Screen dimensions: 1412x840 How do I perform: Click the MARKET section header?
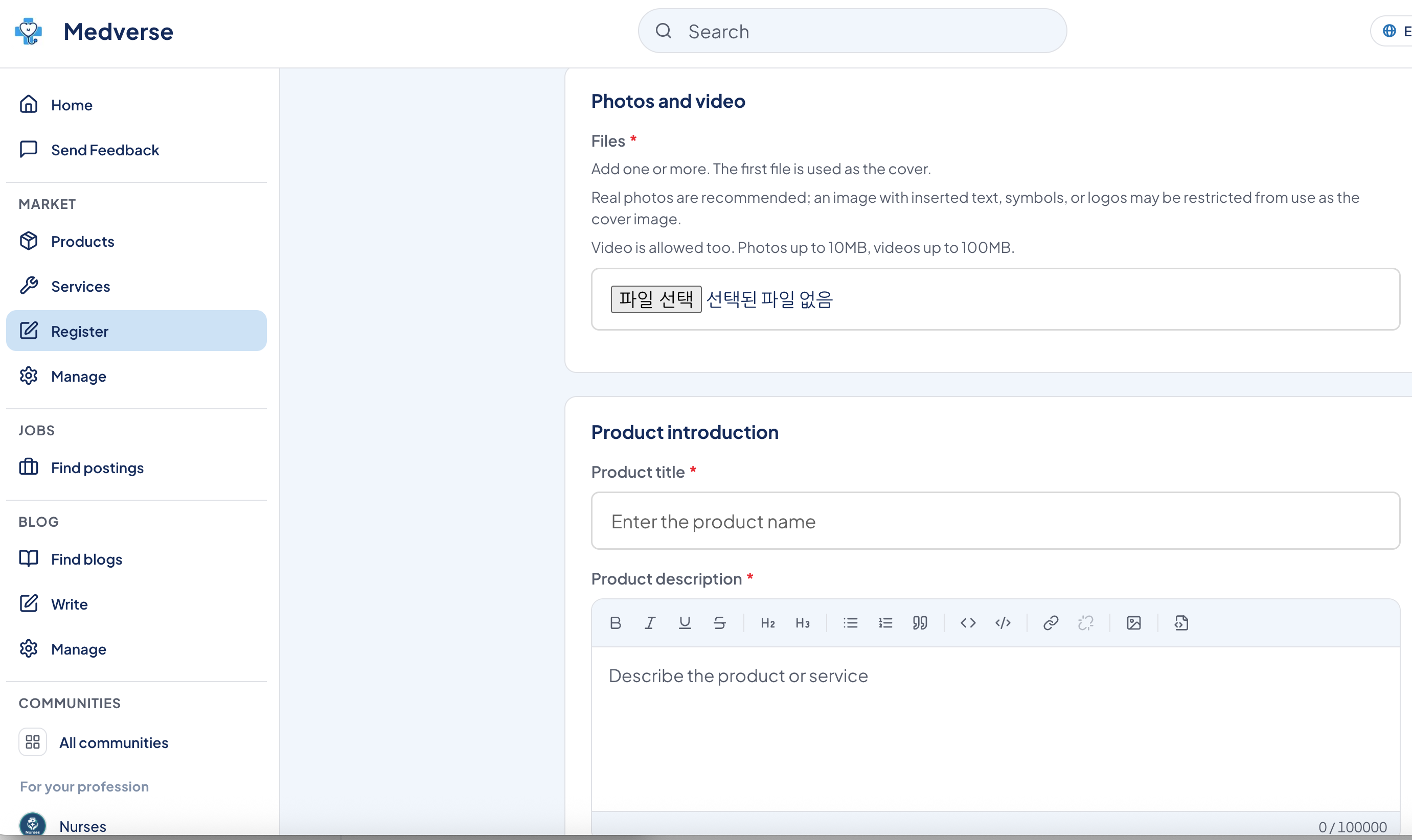(x=47, y=204)
